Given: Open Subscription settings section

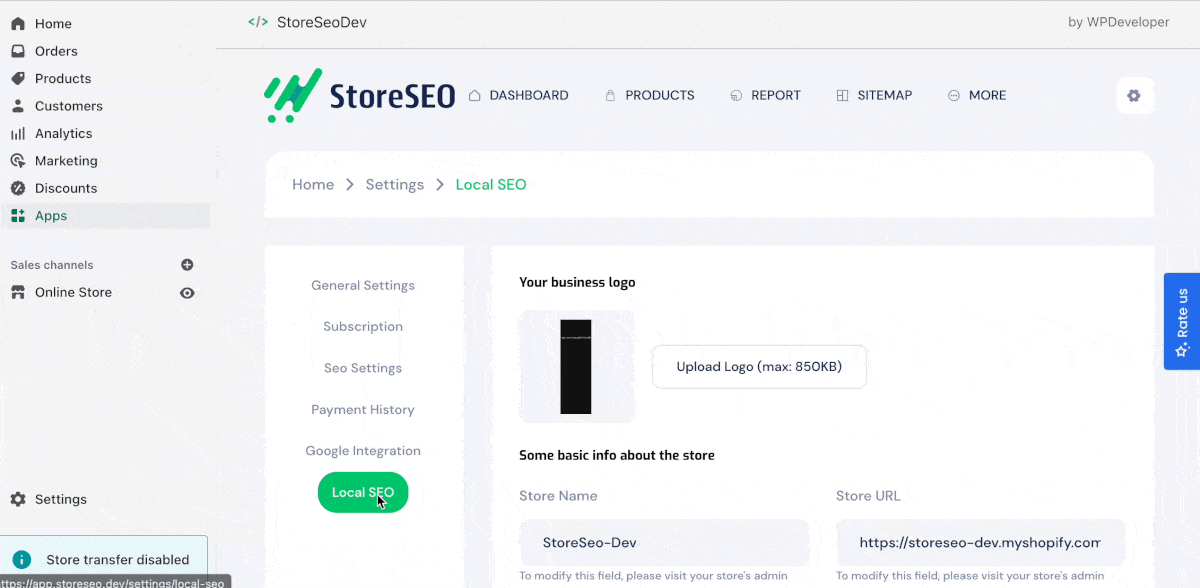Looking at the screenshot, I should (363, 326).
